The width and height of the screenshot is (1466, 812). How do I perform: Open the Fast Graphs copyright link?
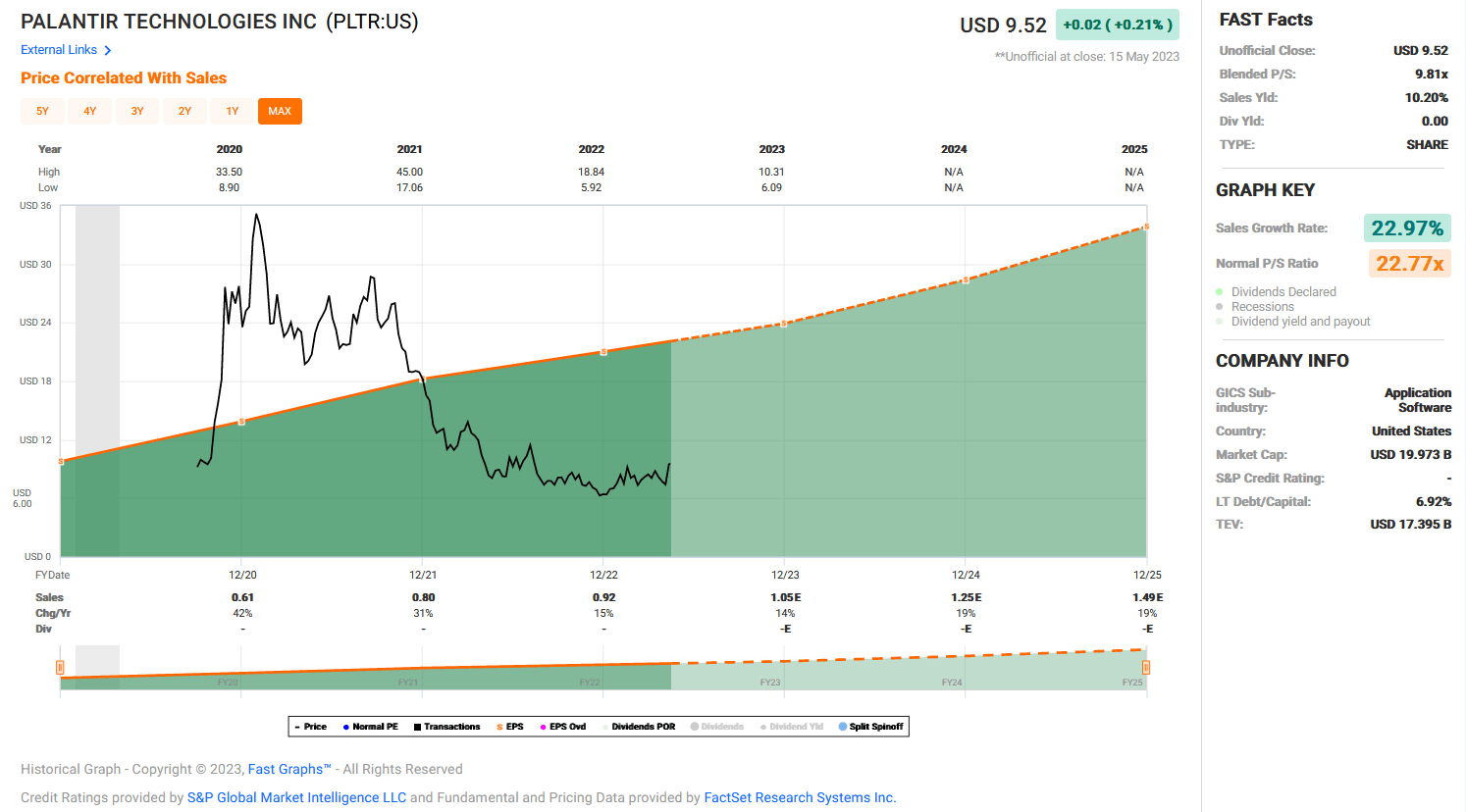coord(289,769)
